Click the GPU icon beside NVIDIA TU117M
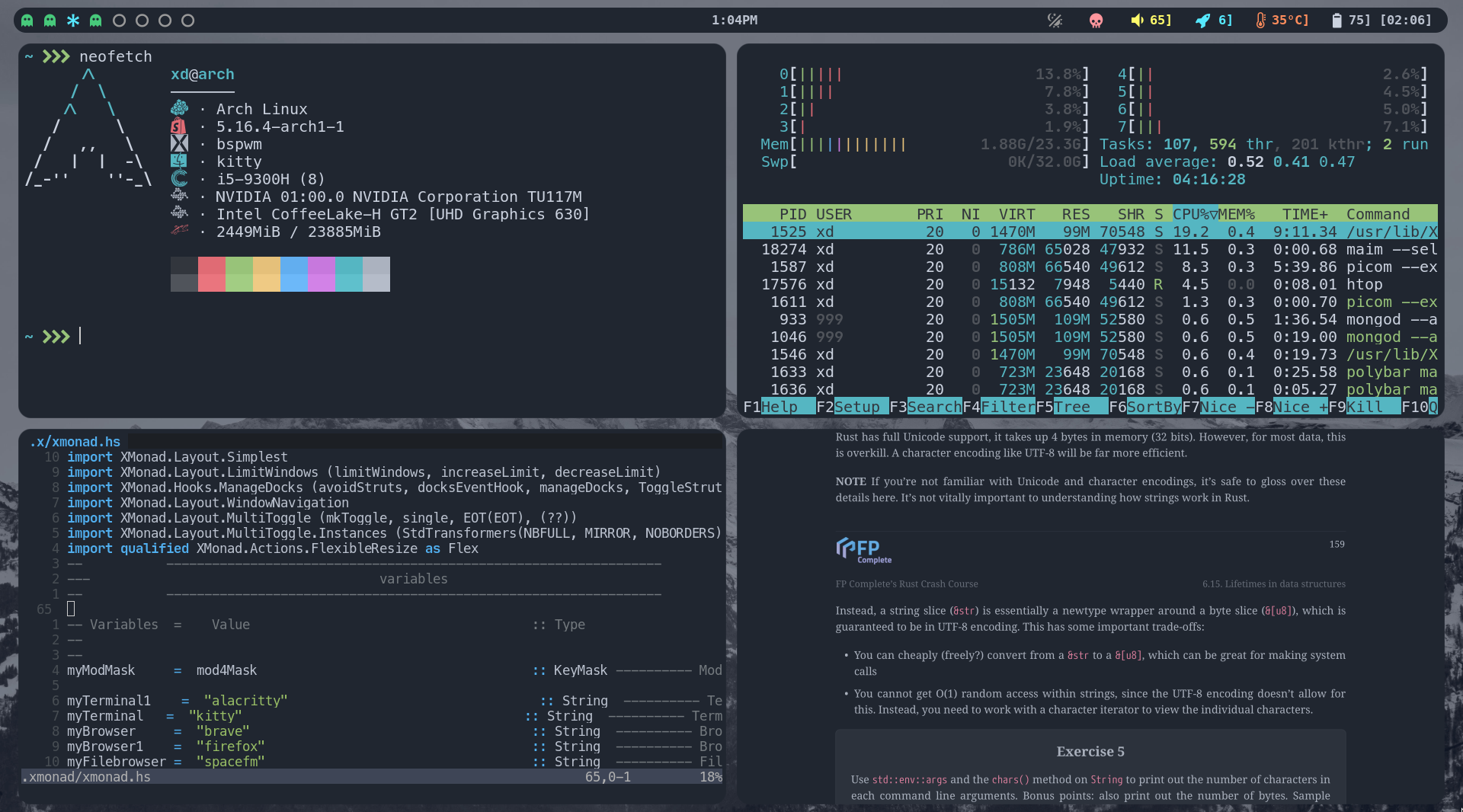Viewport: 1463px width, 812px height. pos(179,196)
